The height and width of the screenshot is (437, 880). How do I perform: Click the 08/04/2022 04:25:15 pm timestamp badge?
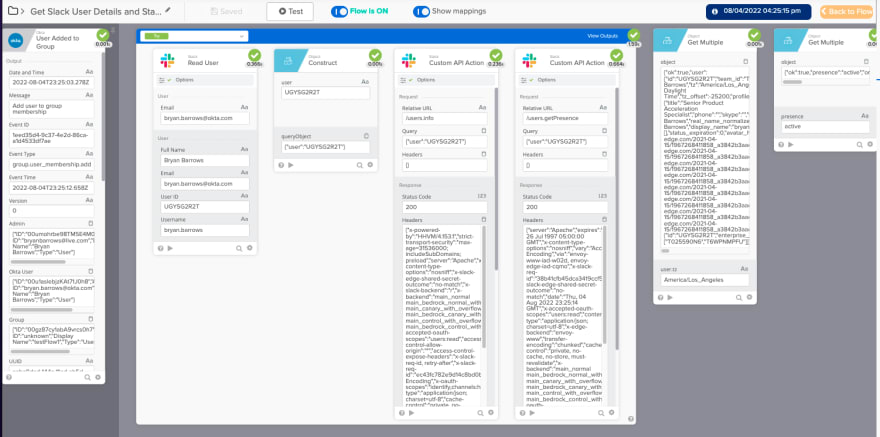[x=758, y=11]
